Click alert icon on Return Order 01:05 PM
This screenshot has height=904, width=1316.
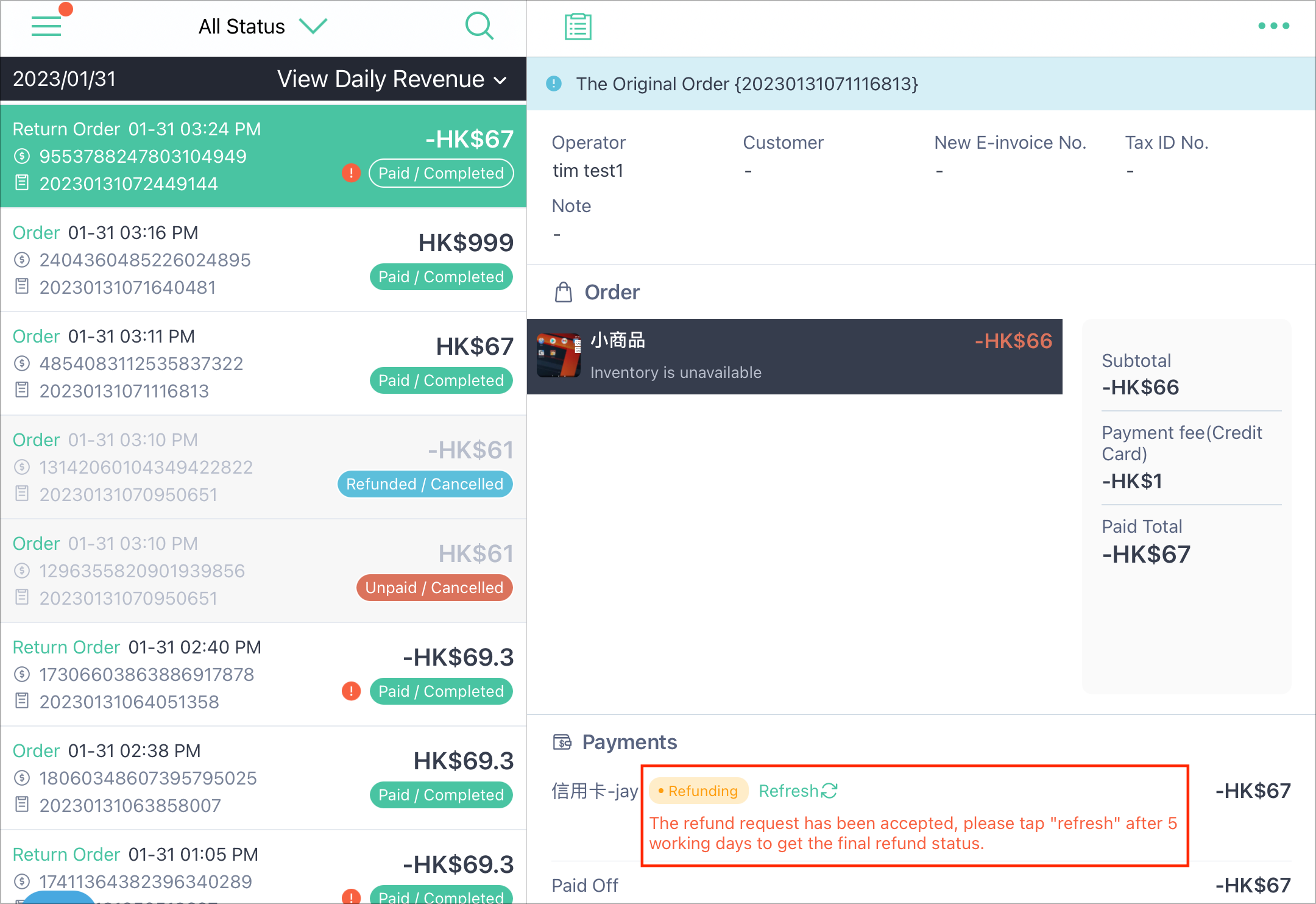pos(351,896)
